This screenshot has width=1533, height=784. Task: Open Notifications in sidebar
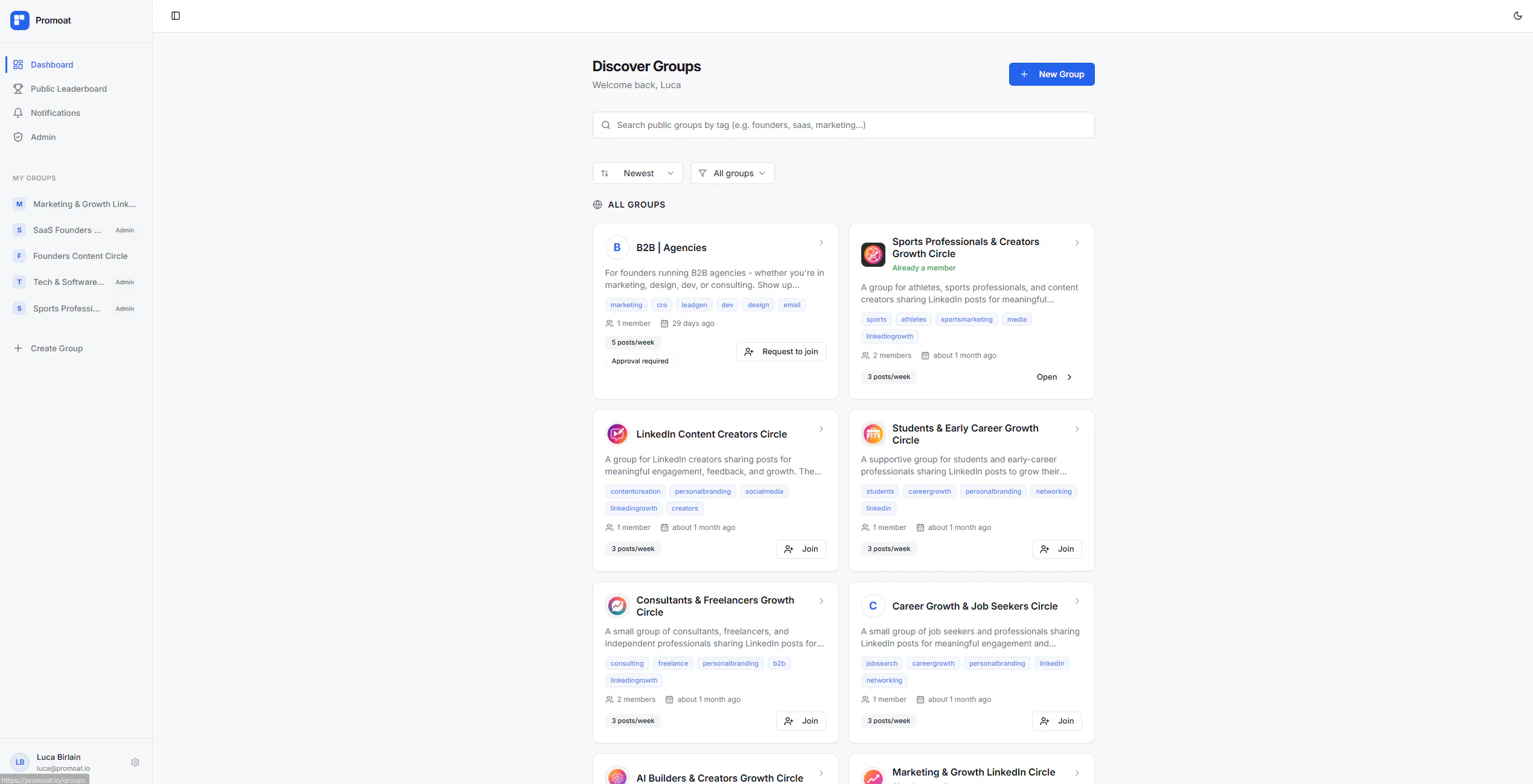pos(76,113)
